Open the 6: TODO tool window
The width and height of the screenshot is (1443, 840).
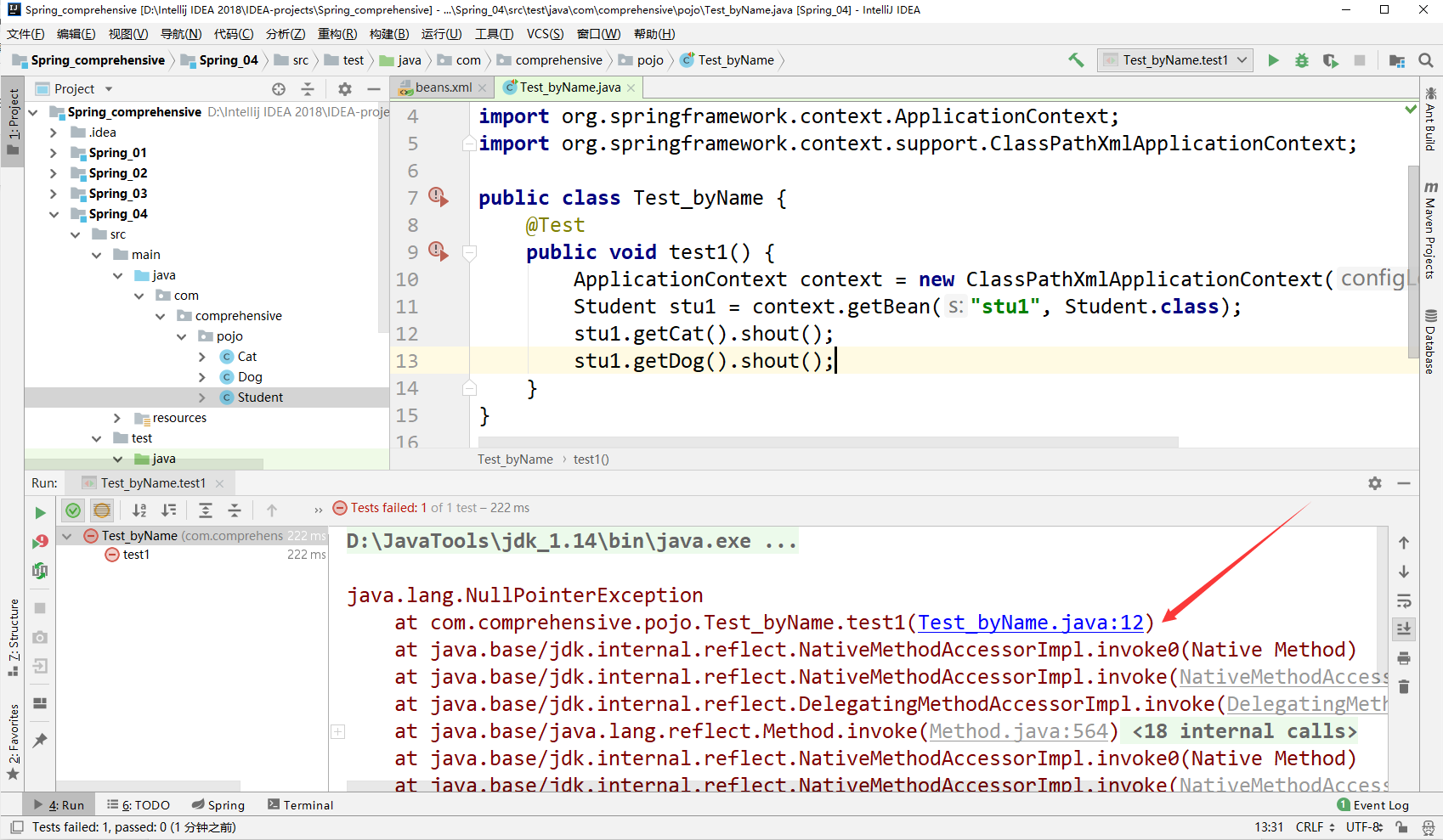(x=139, y=805)
